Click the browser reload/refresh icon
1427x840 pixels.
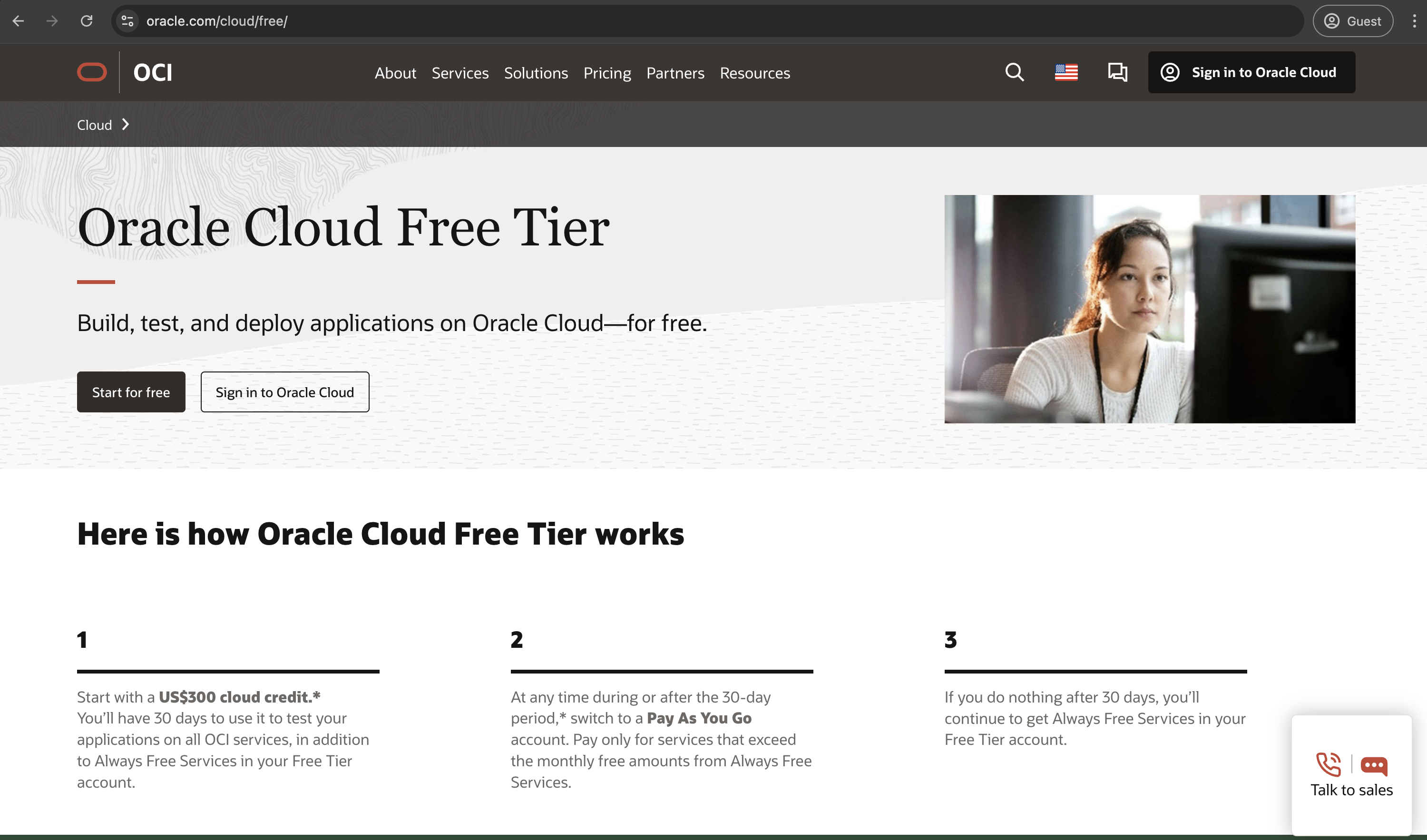pyautogui.click(x=88, y=21)
